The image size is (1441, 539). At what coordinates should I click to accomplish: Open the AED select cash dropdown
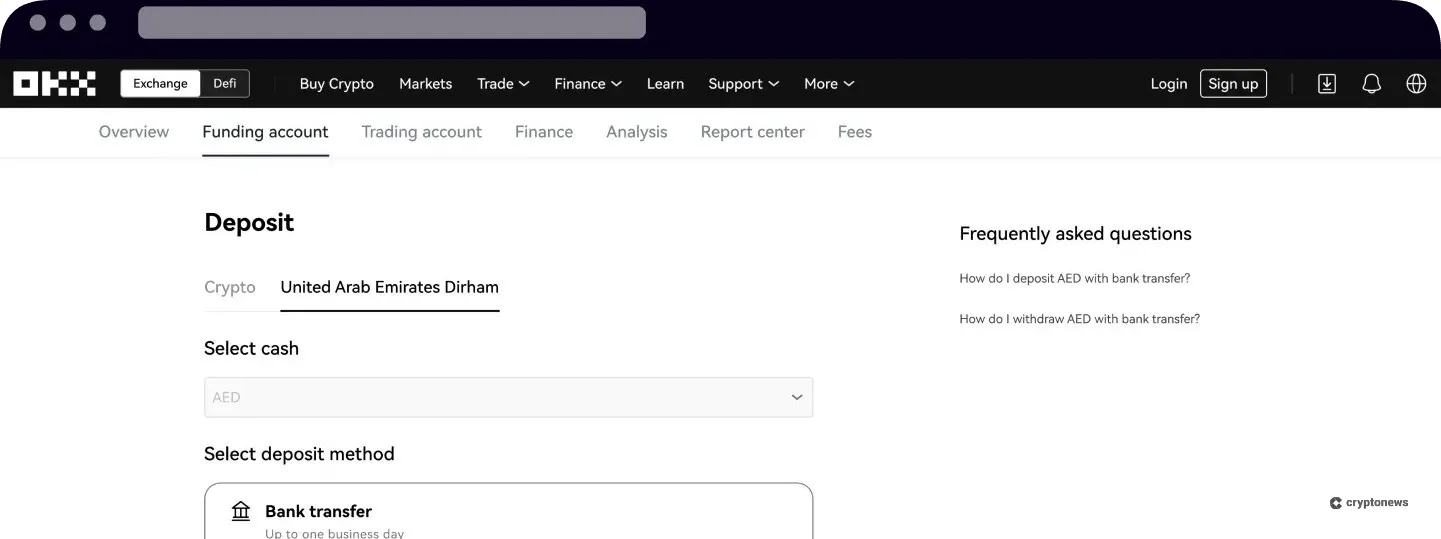508,397
